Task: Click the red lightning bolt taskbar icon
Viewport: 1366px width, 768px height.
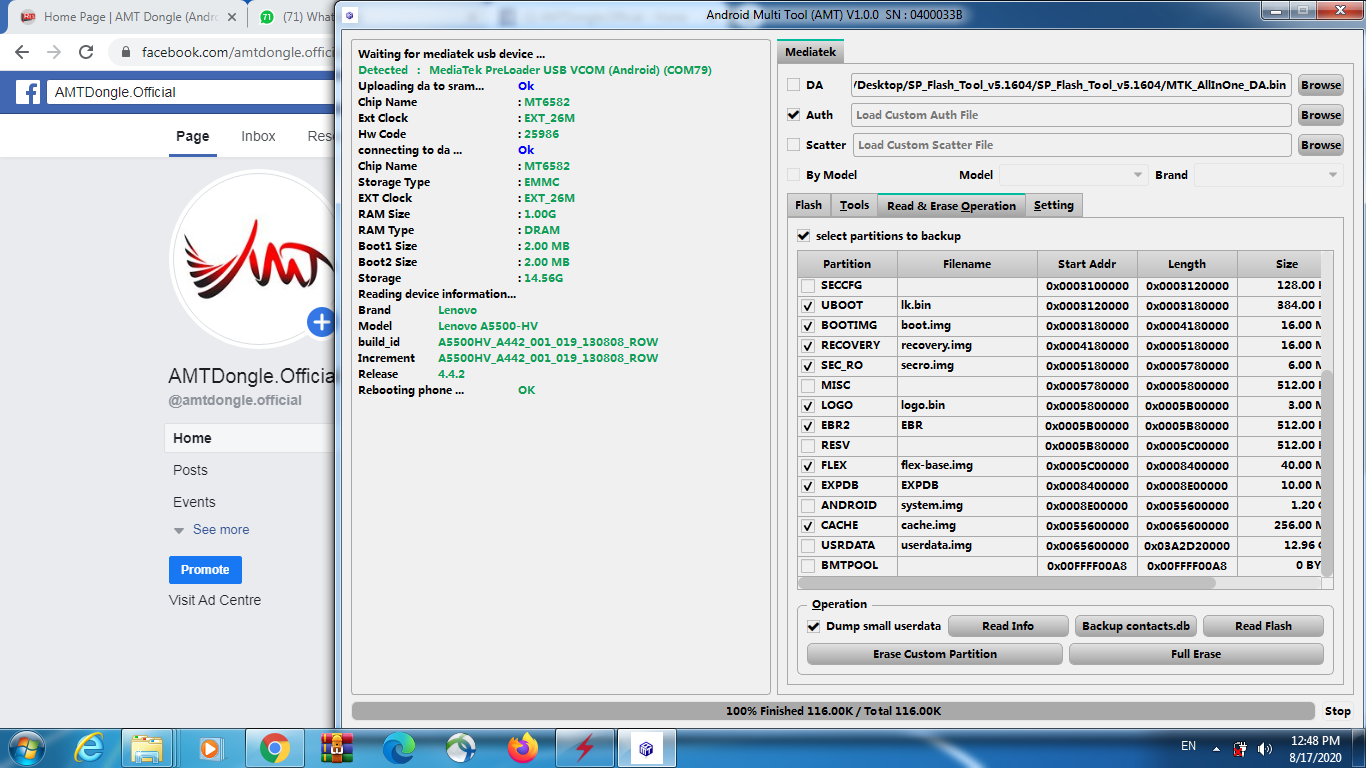Action: point(584,747)
